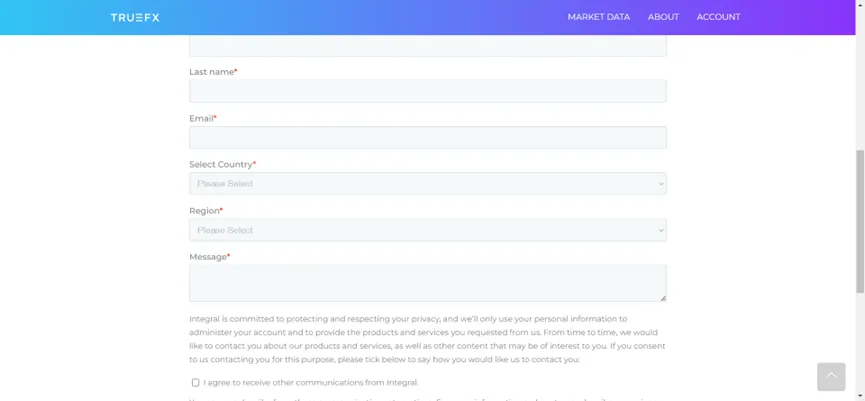Focus the Last name field
This screenshot has height=401, width=865.
[x=428, y=91]
